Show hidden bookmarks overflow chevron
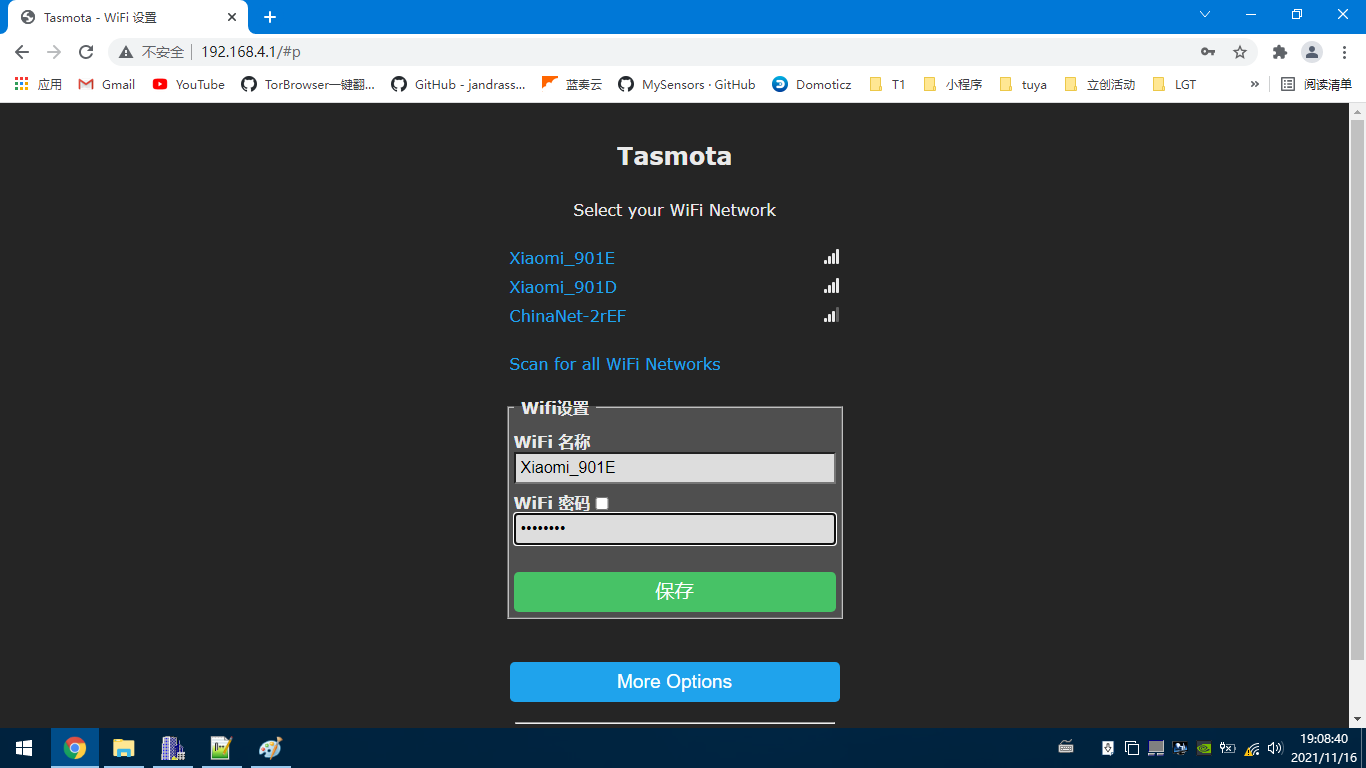 pyautogui.click(x=1255, y=84)
